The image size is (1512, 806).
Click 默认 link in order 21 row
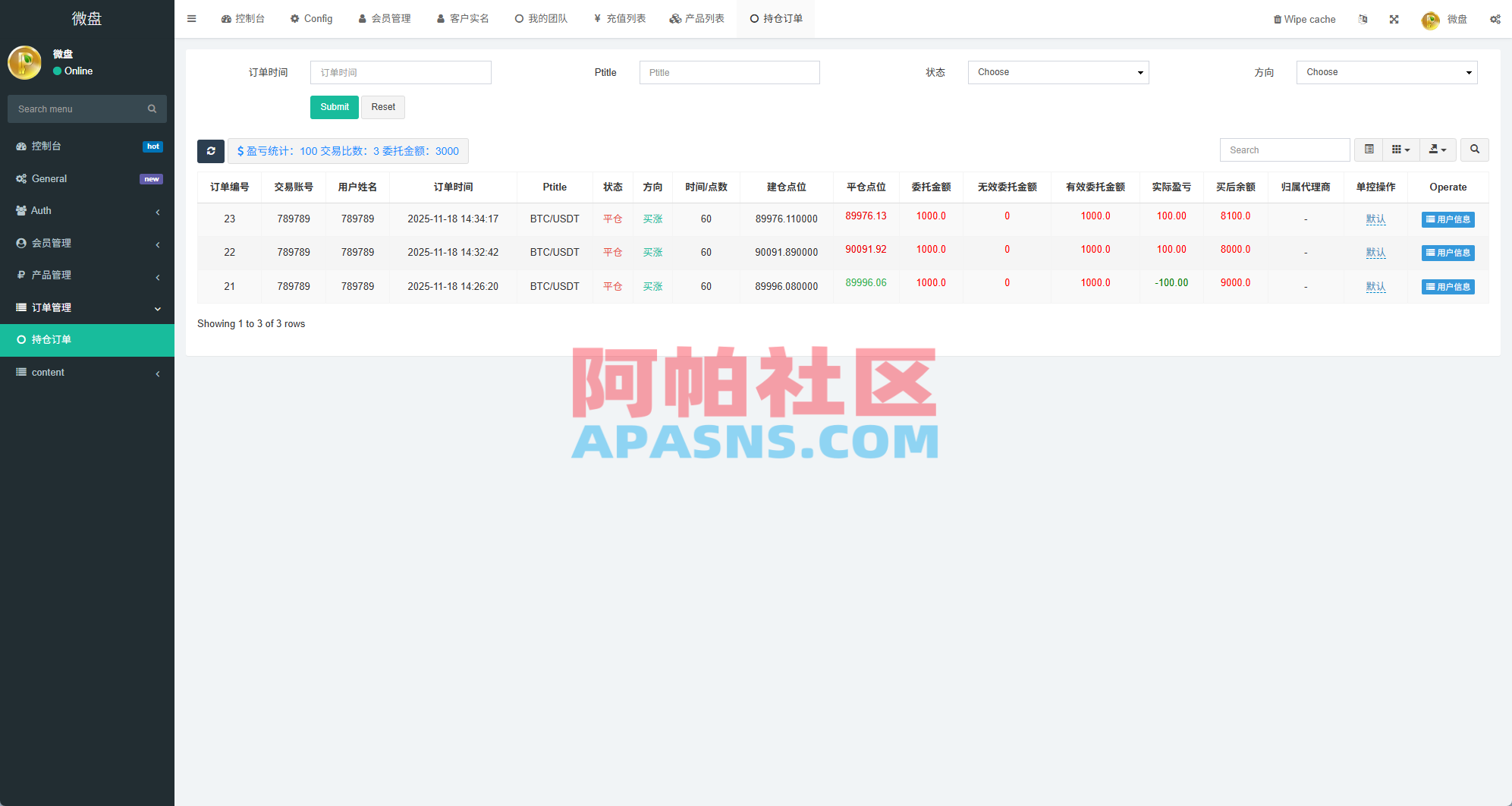click(x=1375, y=287)
